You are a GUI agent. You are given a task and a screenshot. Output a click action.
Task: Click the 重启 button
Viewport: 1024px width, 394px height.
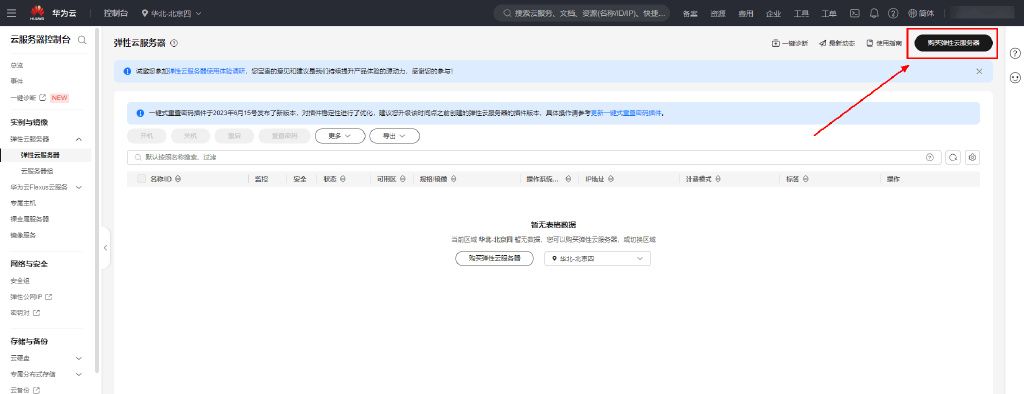pyautogui.click(x=234, y=136)
